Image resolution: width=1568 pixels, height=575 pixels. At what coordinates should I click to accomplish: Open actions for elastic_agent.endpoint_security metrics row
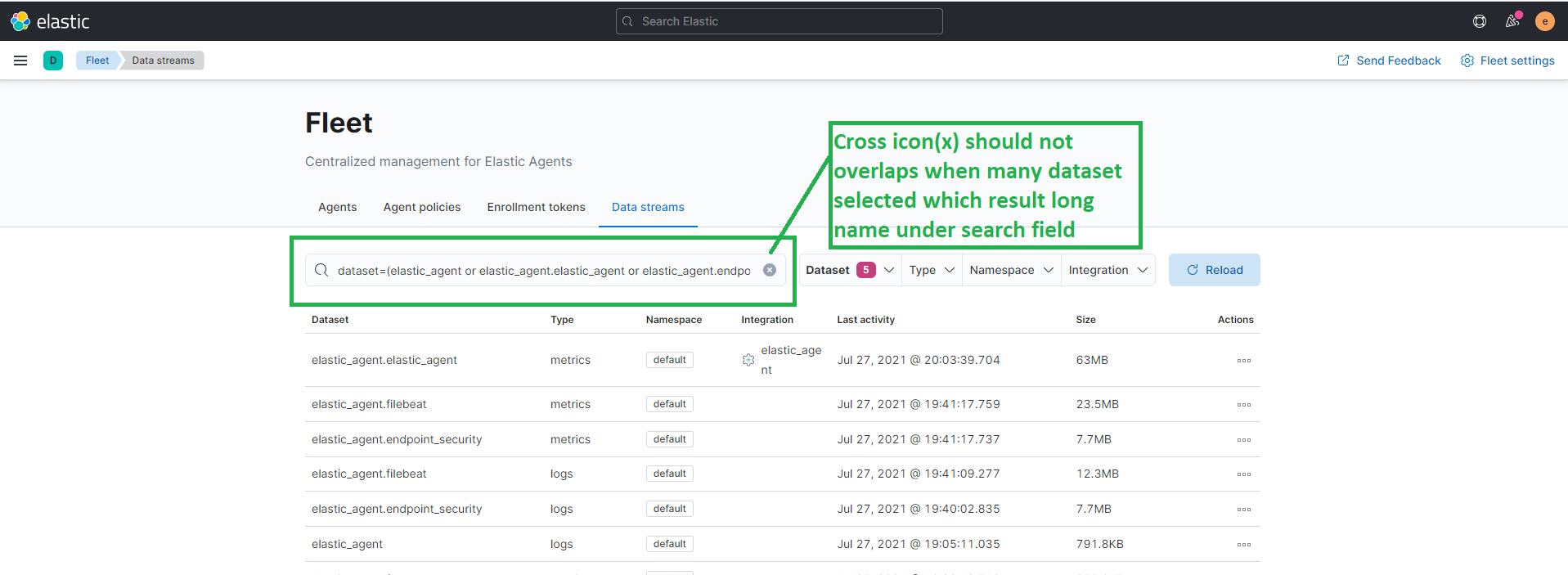(1244, 440)
